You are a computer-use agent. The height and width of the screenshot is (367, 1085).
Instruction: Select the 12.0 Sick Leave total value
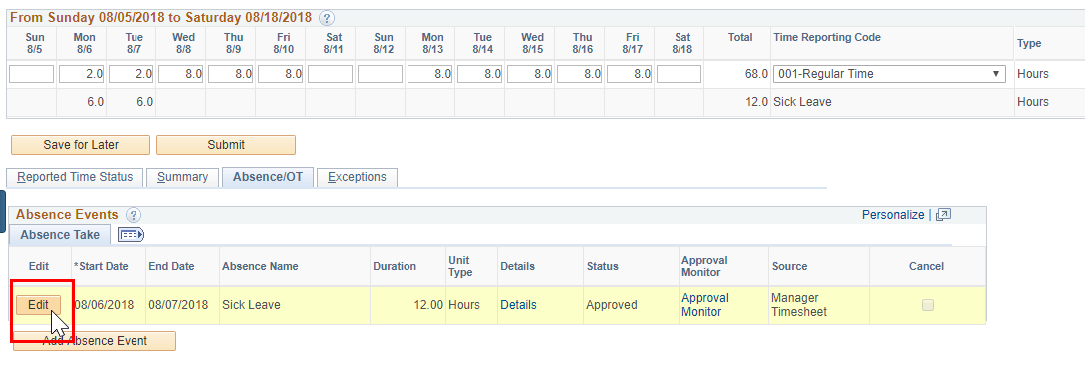coord(756,102)
